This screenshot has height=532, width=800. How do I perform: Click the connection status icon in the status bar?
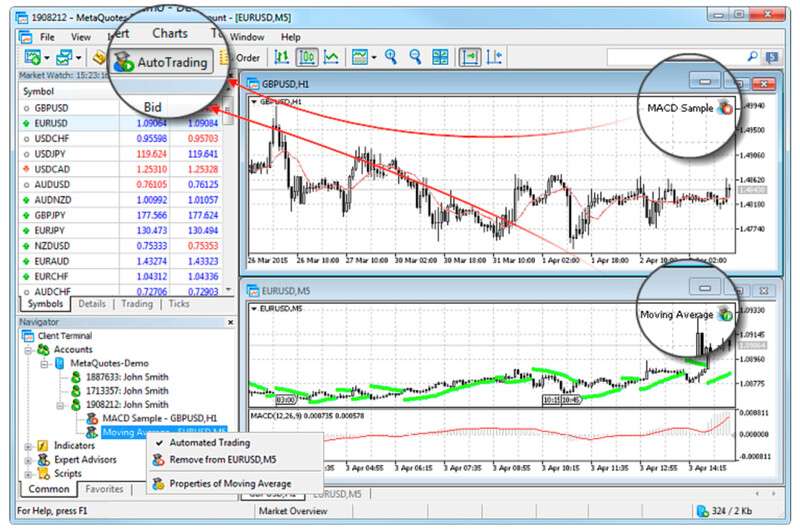pos(703,511)
